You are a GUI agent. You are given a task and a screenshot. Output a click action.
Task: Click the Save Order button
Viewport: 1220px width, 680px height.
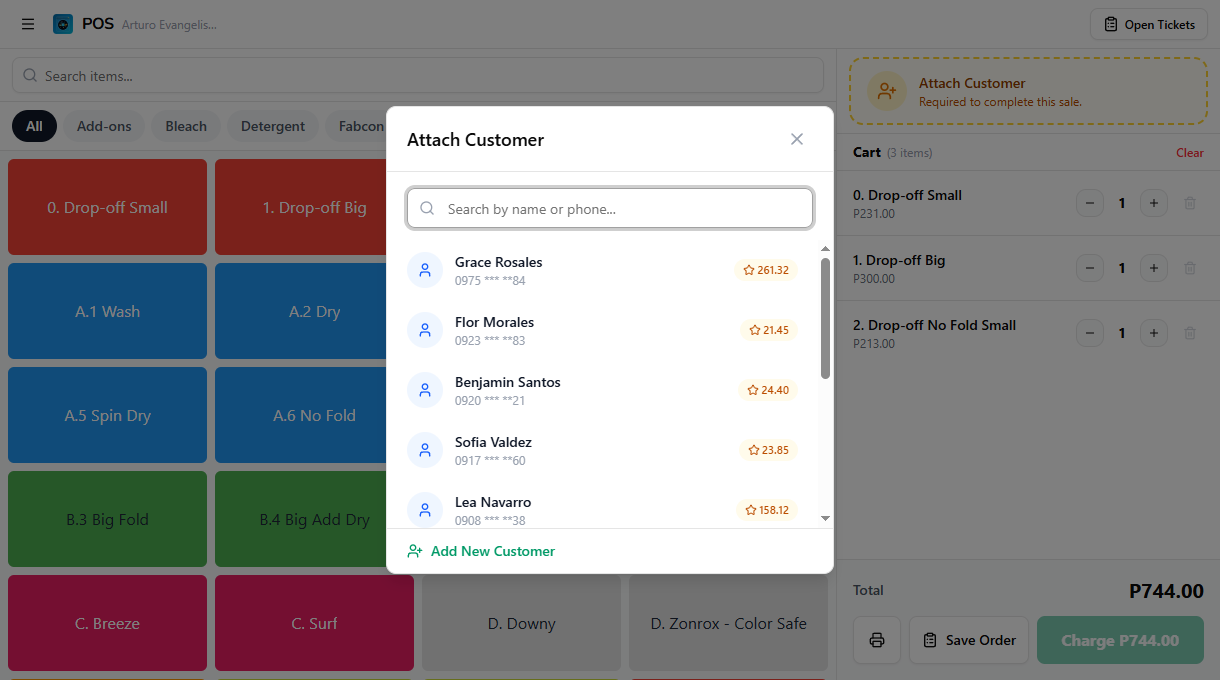[x=969, y=640]
